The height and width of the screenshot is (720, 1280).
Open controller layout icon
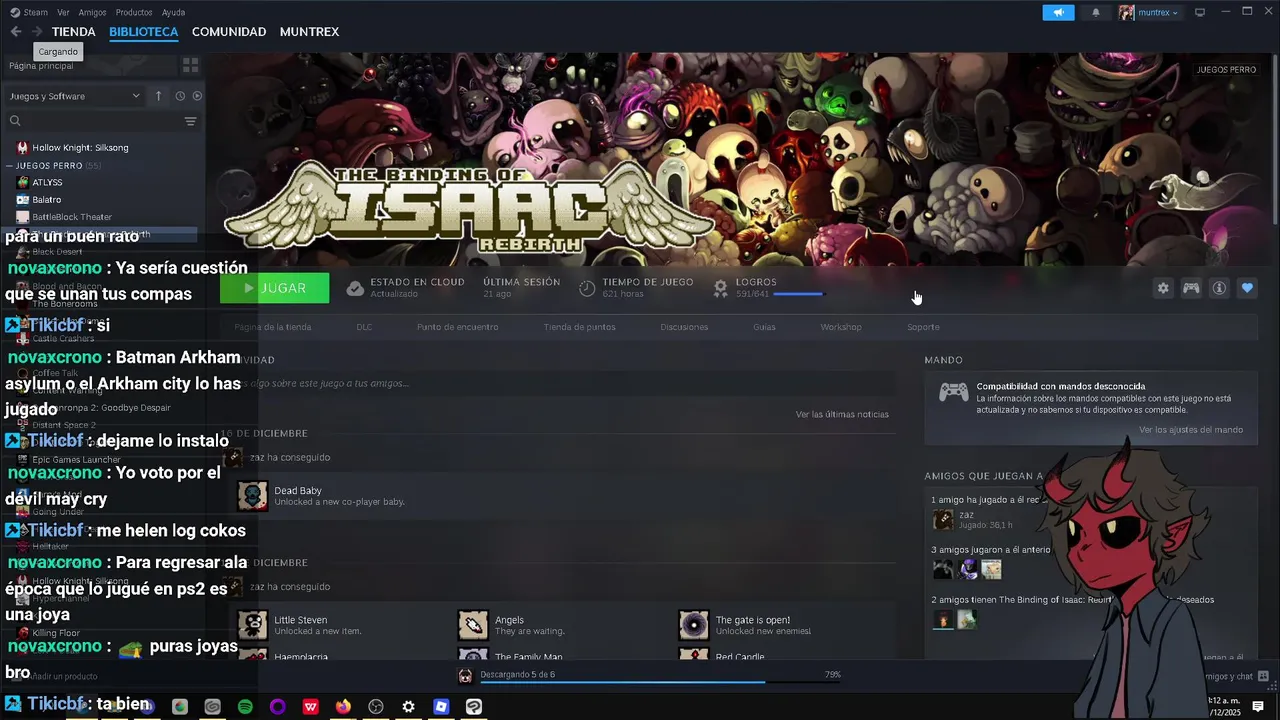click(1191, 288)
